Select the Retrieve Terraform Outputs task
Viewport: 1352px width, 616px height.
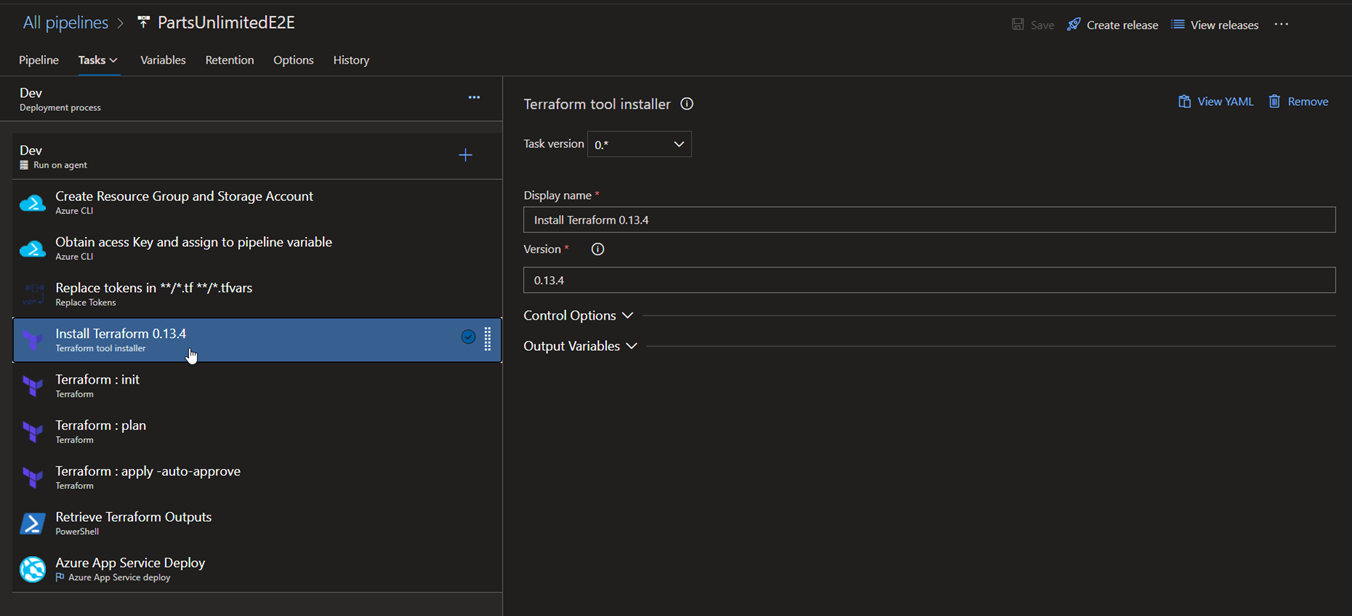coord(257,524)
